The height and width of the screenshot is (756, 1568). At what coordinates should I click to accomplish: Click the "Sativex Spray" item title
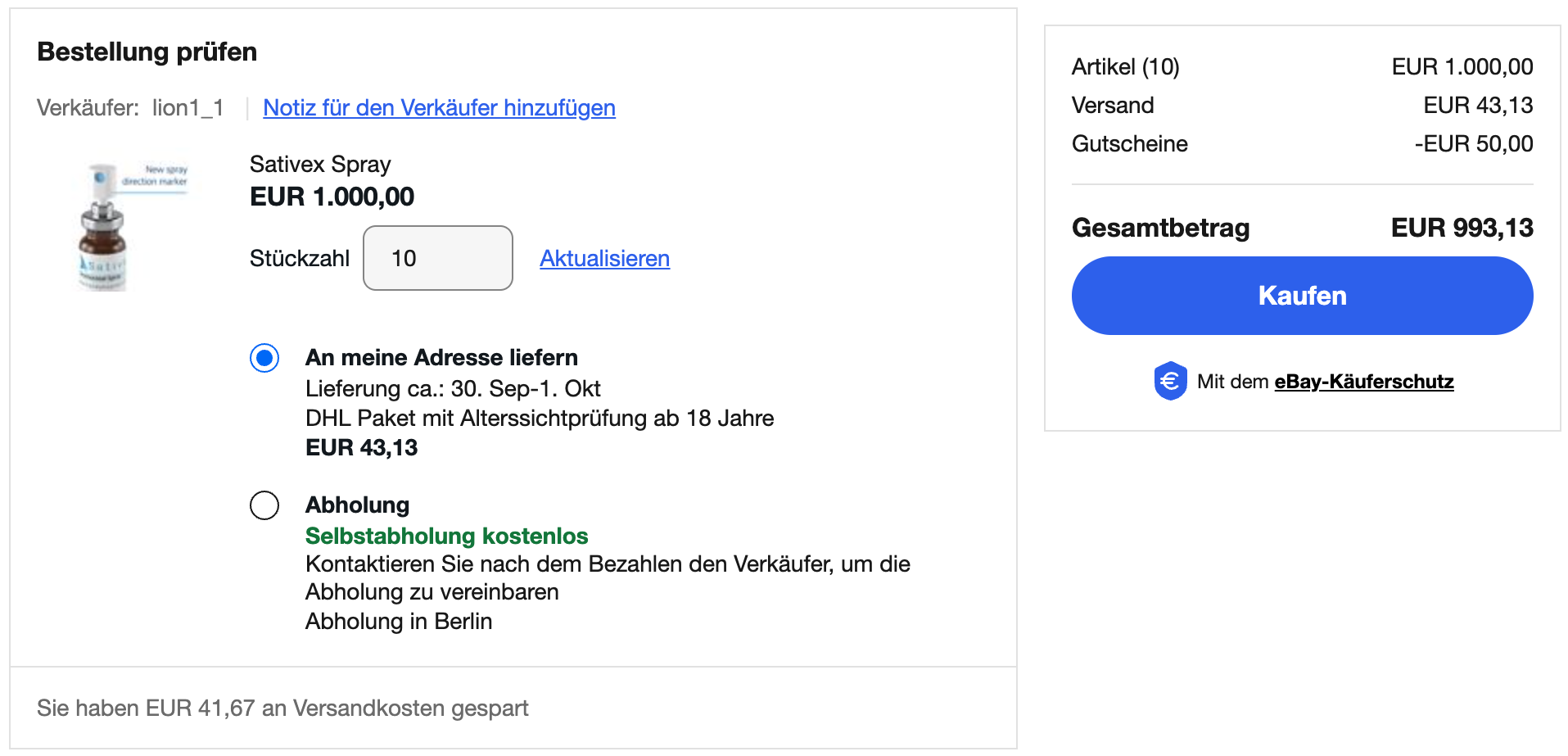tap(320, 165)
